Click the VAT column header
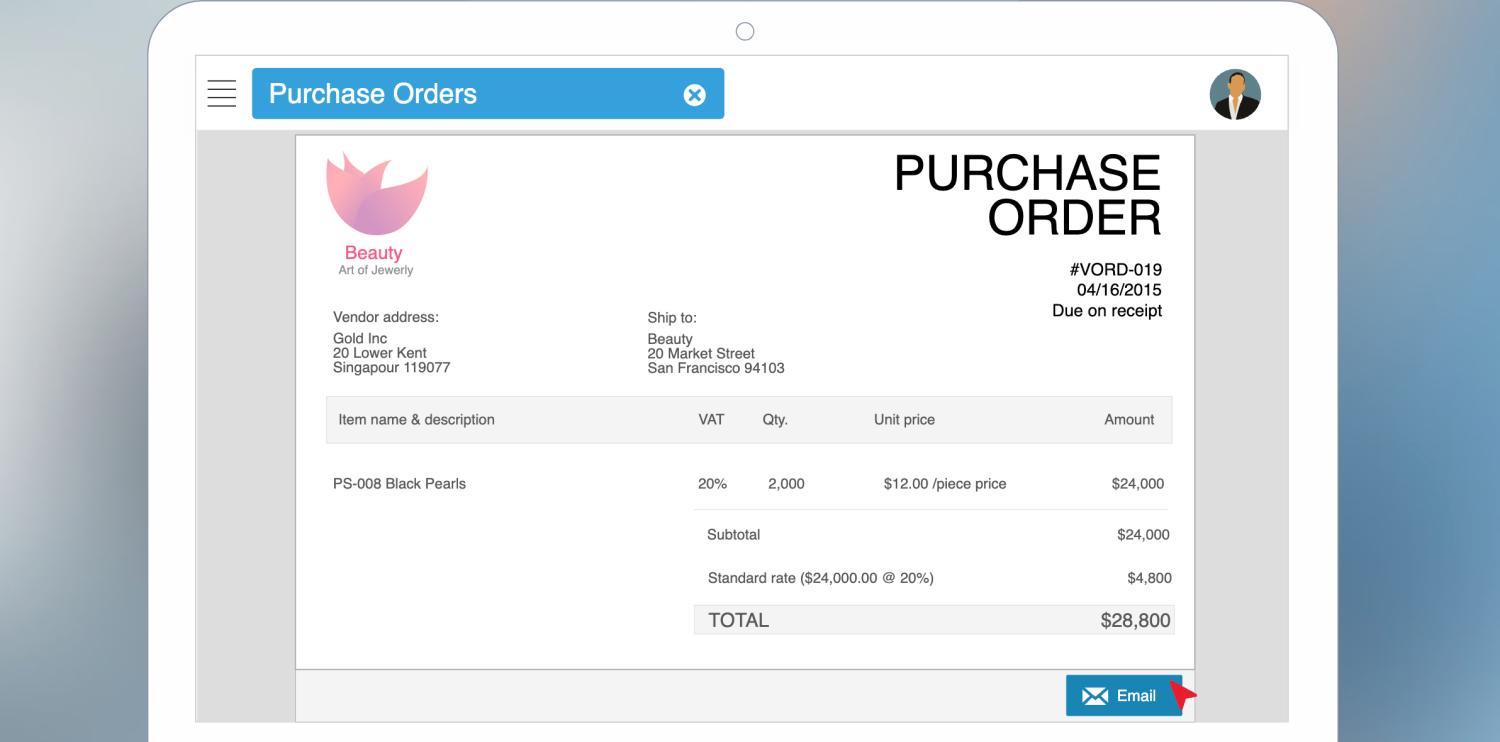This screenshot has width=1500, height=742. pyautogui.click(x=711, y=420)
